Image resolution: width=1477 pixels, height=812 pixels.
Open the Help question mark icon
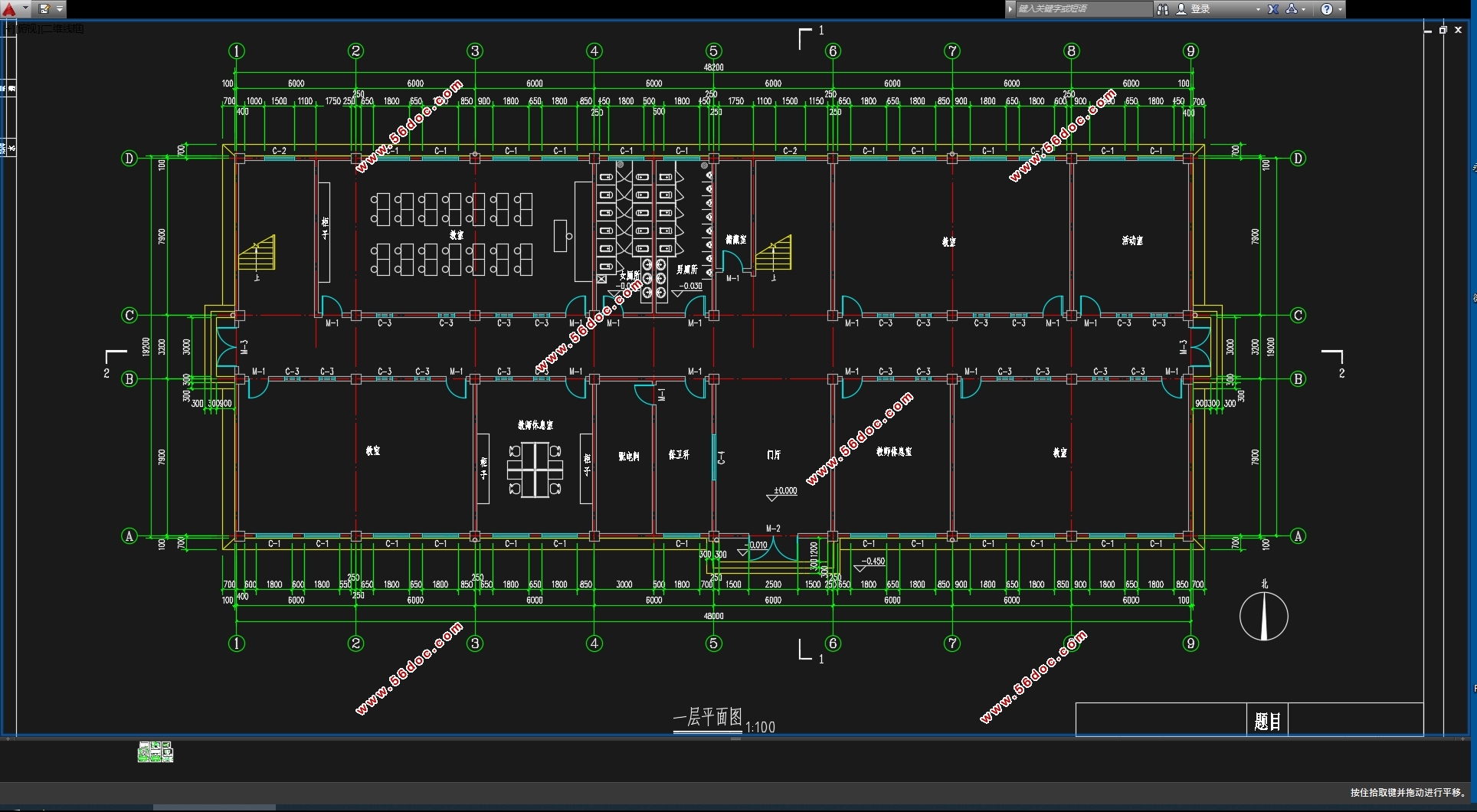(x=1326, y=9)
